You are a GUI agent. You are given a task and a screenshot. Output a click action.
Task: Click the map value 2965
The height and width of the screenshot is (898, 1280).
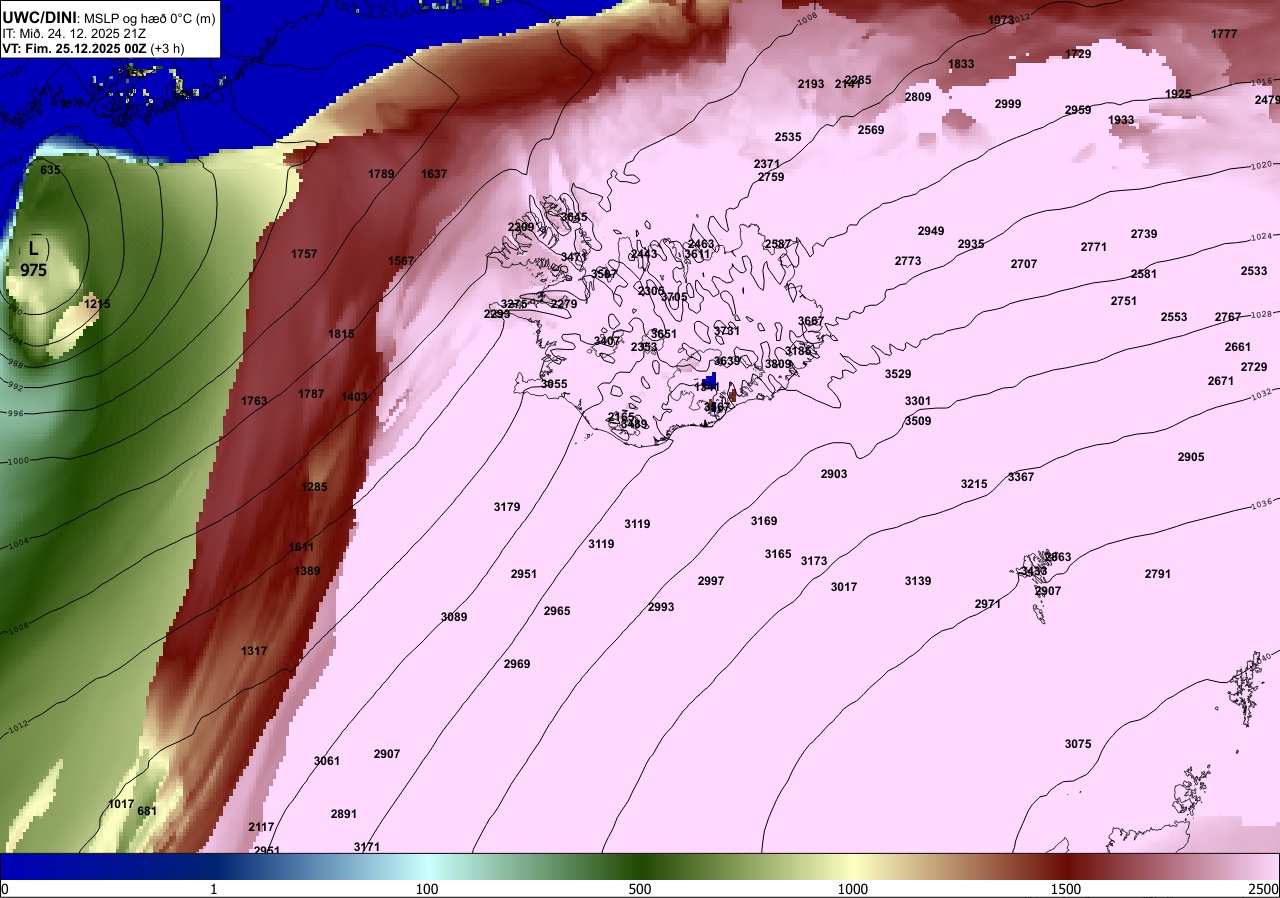pos(557,611)
